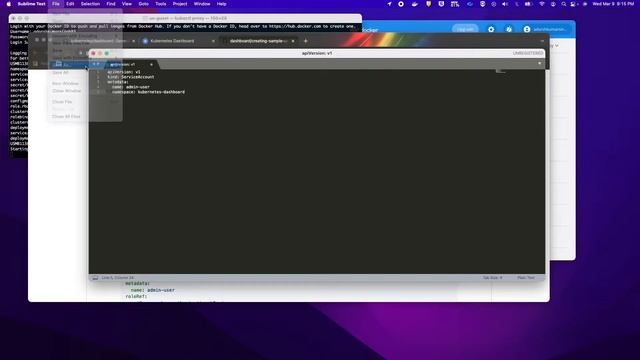The width and height of the screenshot is (640, 360).
Task: Open a new browser tab with plus button
Action: click(x=306, y=41)
